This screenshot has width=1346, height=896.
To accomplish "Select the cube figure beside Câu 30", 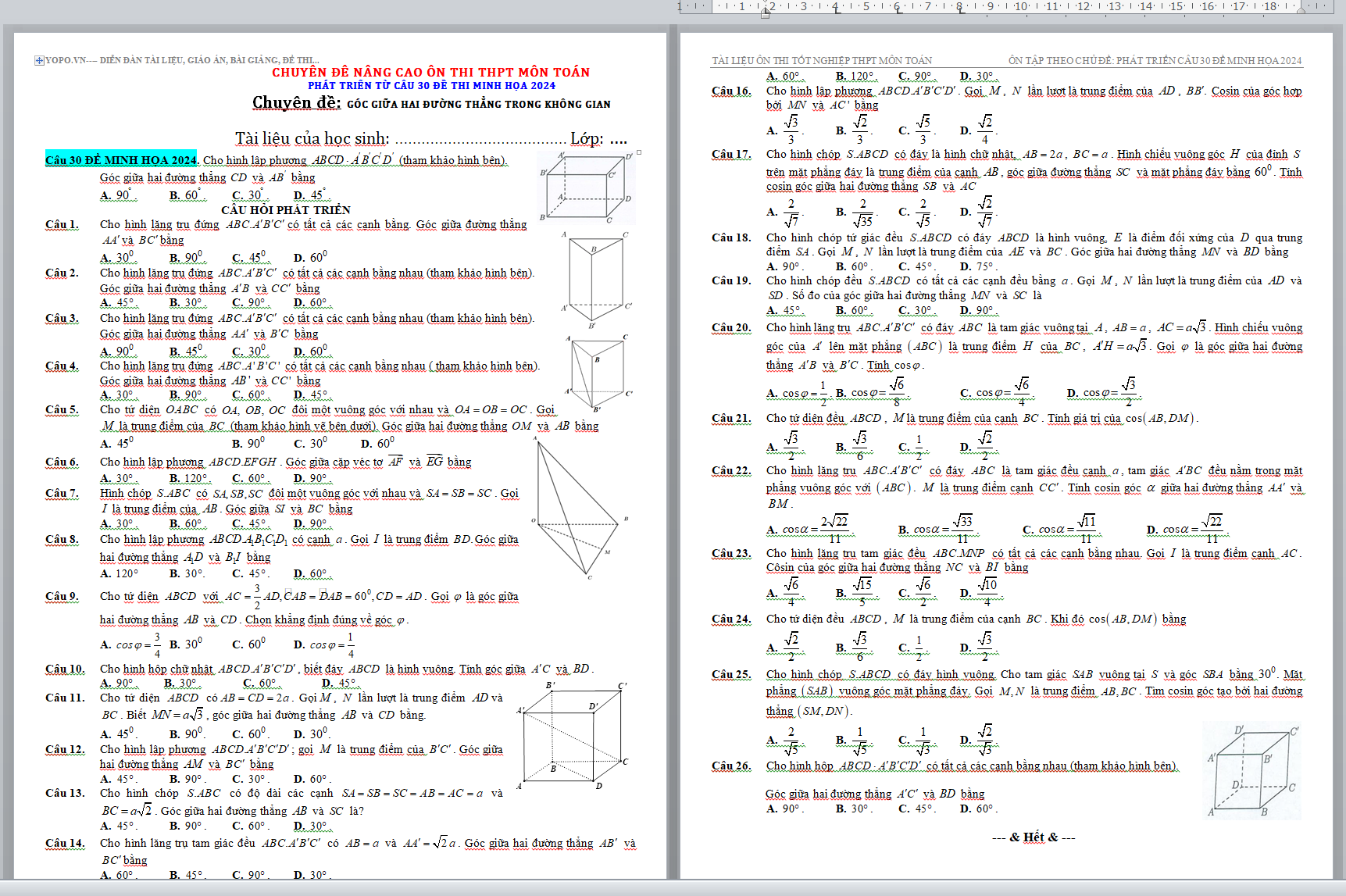I will [587, 187].
